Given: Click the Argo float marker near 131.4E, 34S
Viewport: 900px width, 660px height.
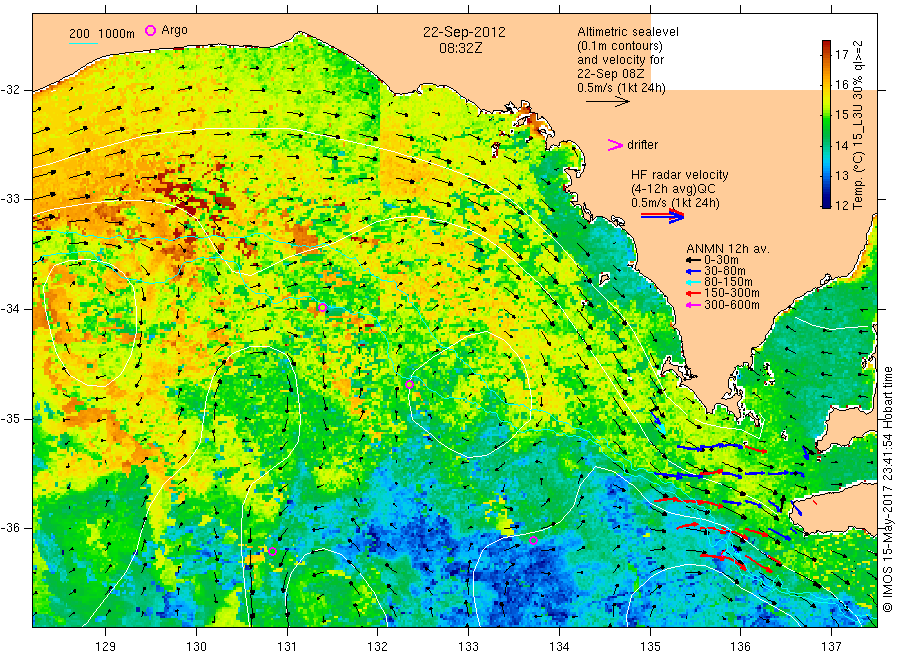Looking at the screenshot, I should 323,308.
